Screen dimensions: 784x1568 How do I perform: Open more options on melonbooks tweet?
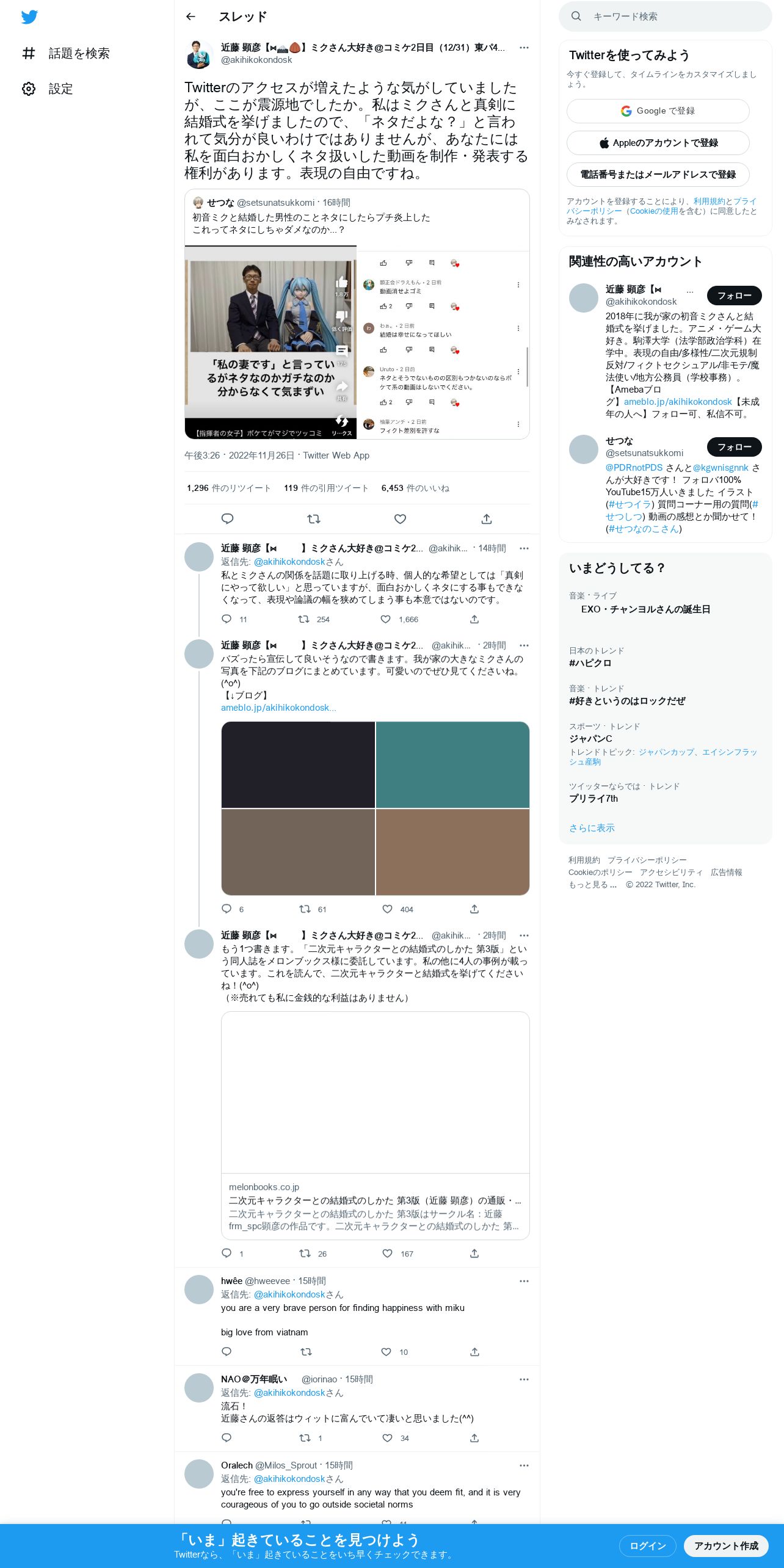tap(524, 935)
